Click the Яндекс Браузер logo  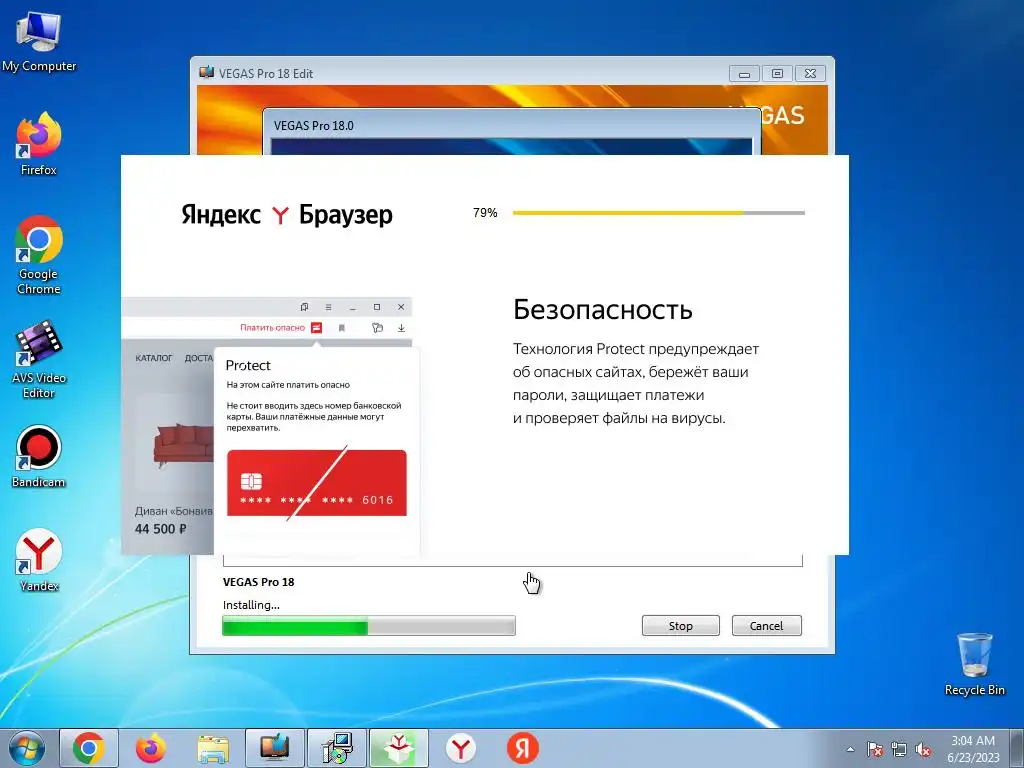point(287,214)
